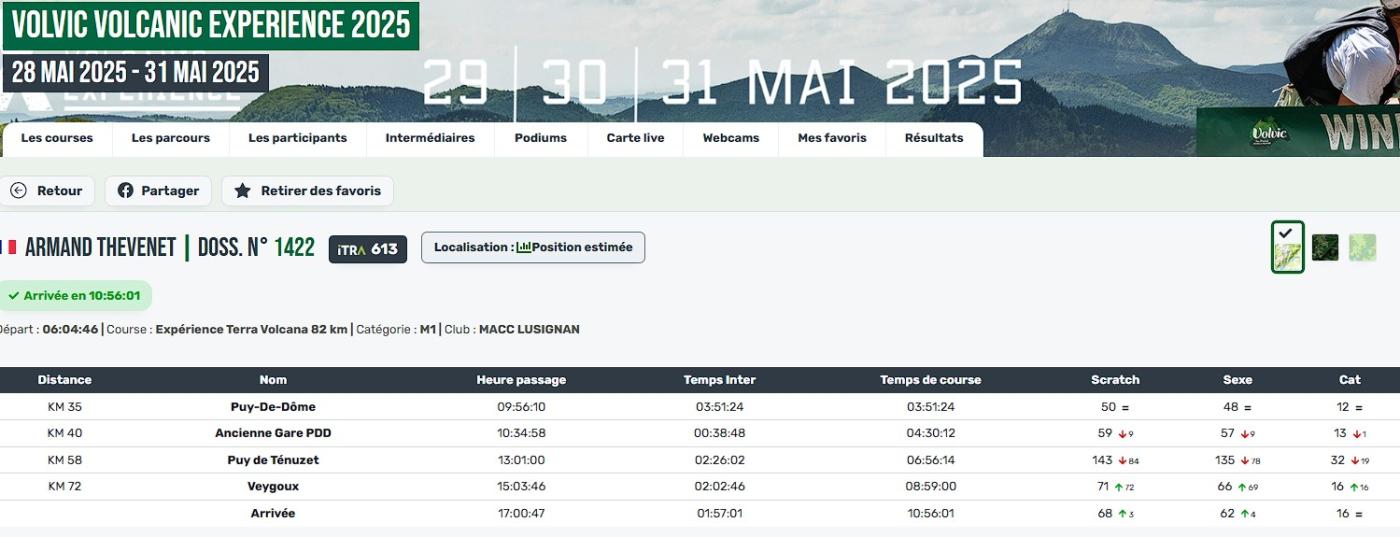1400x537 pixels.
Task: Click the Localisation Position estimée button
Action: pyautogui.click(x=533, y=248)
